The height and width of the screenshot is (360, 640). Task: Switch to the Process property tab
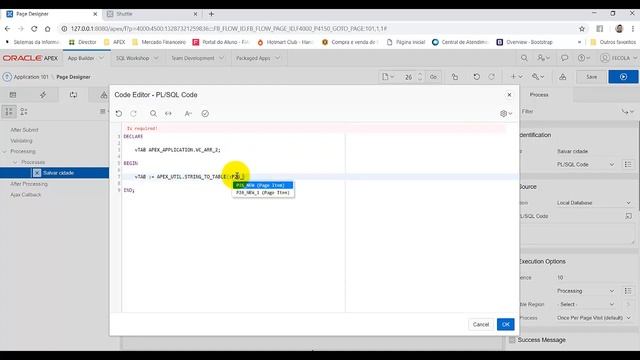[x=539, y=95]
